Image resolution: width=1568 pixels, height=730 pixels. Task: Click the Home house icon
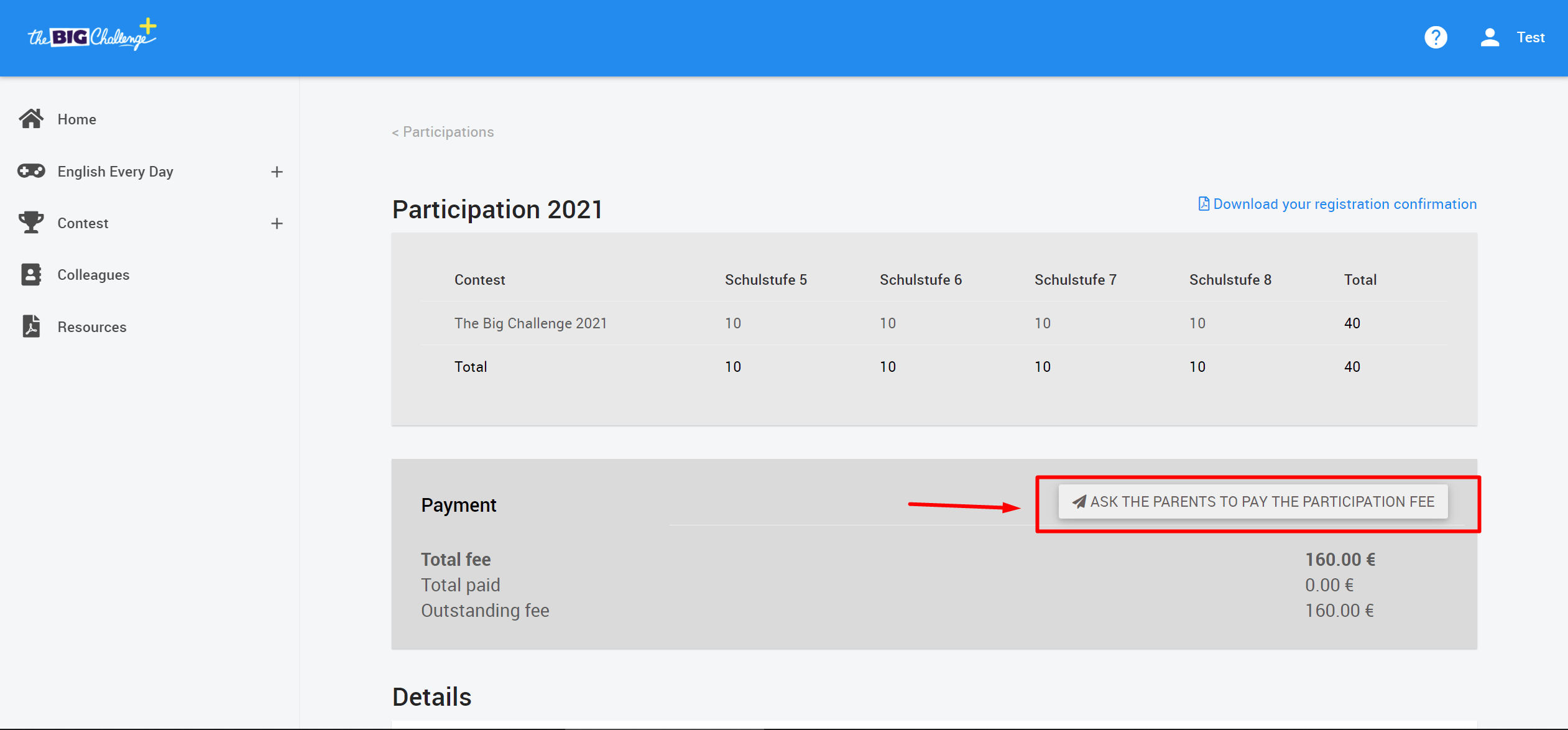coord(31,119)
